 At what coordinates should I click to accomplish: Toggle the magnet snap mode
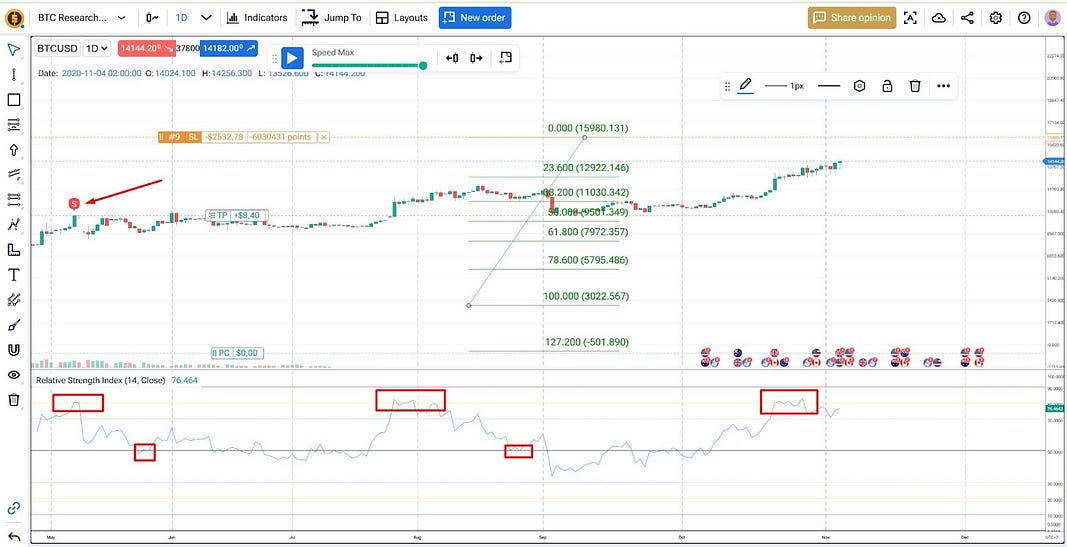14,350
